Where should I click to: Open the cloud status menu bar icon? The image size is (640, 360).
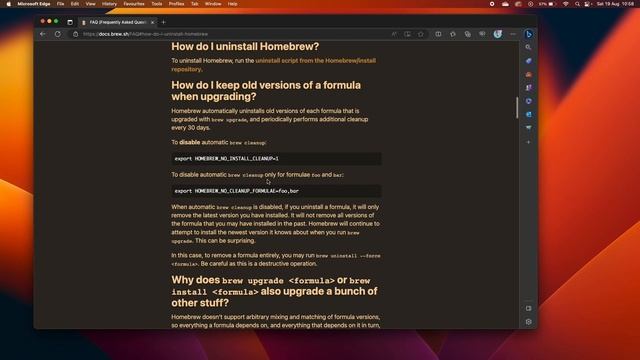(505, 4)
